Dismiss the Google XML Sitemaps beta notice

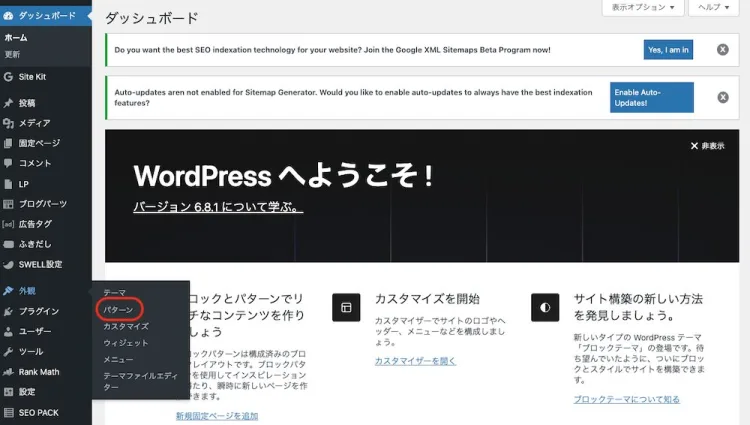(x=723, y=50)
